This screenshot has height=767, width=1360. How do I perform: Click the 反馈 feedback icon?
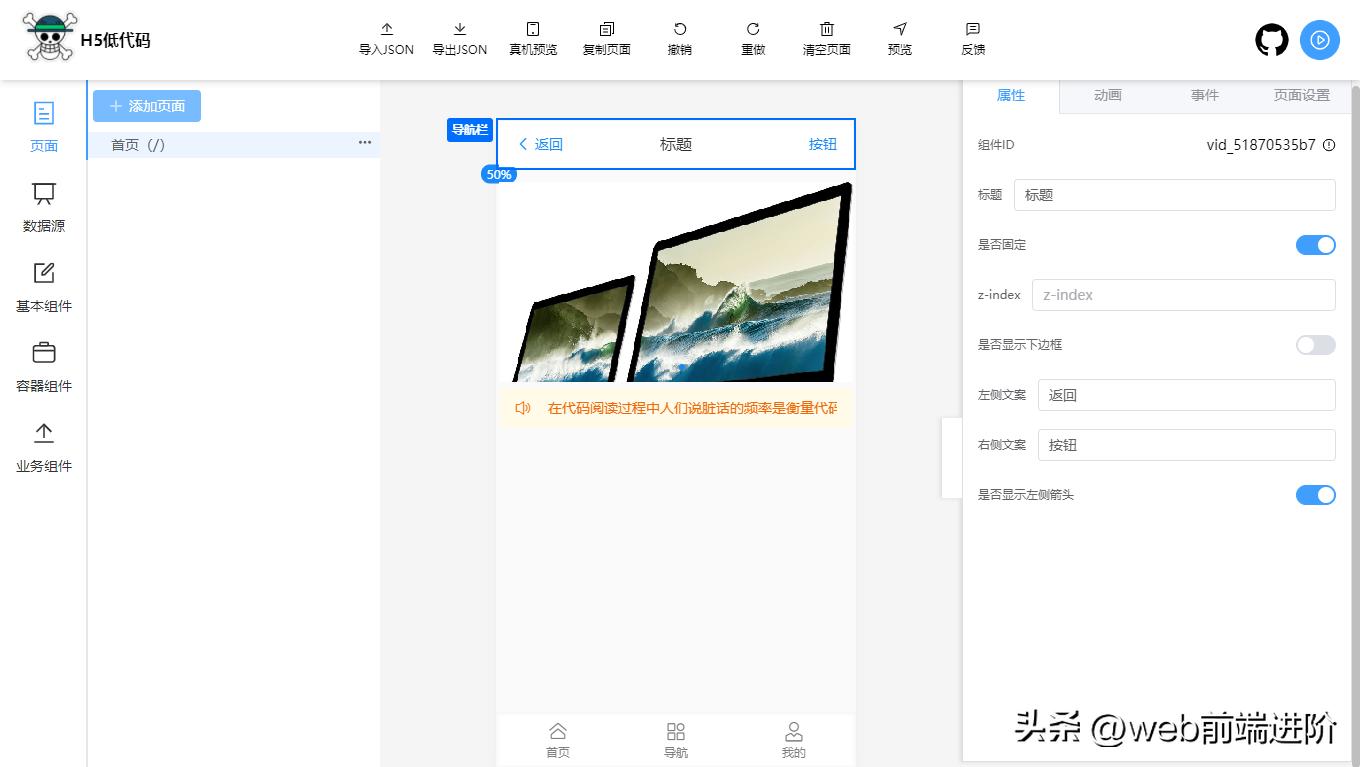[971, 38]
